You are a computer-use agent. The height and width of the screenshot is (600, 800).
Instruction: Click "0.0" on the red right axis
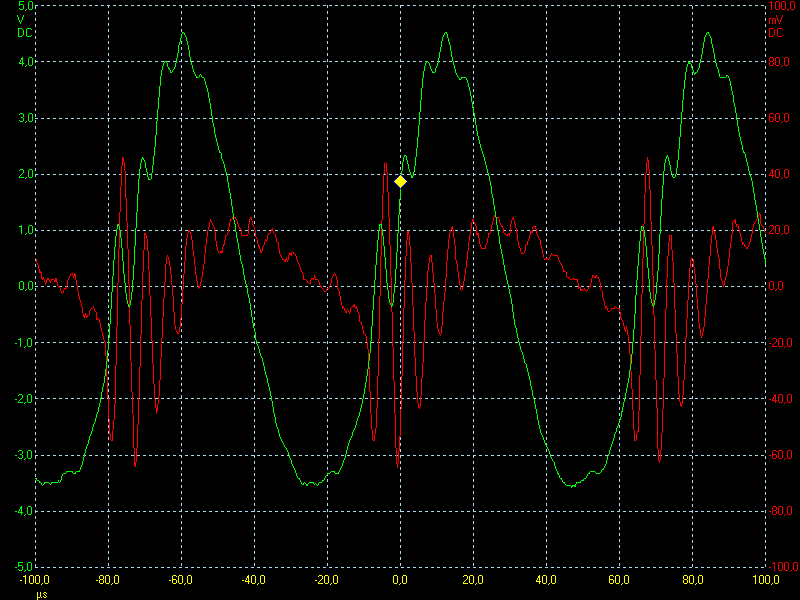(775, 286)
